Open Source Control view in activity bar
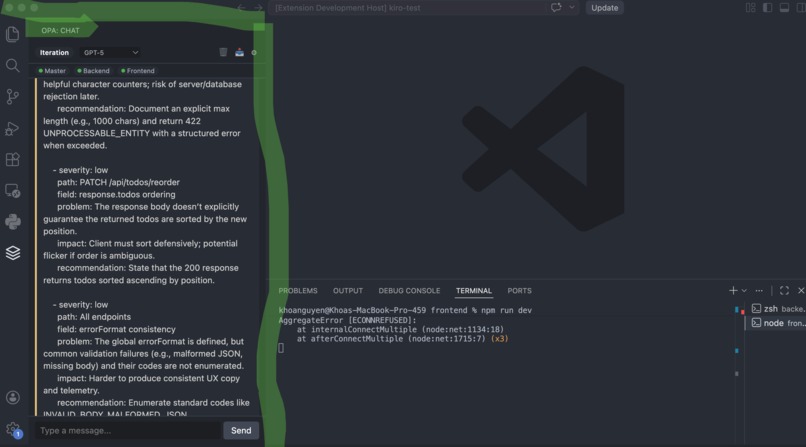The width and height of the screenshot is (806, 447). (12, 97)
